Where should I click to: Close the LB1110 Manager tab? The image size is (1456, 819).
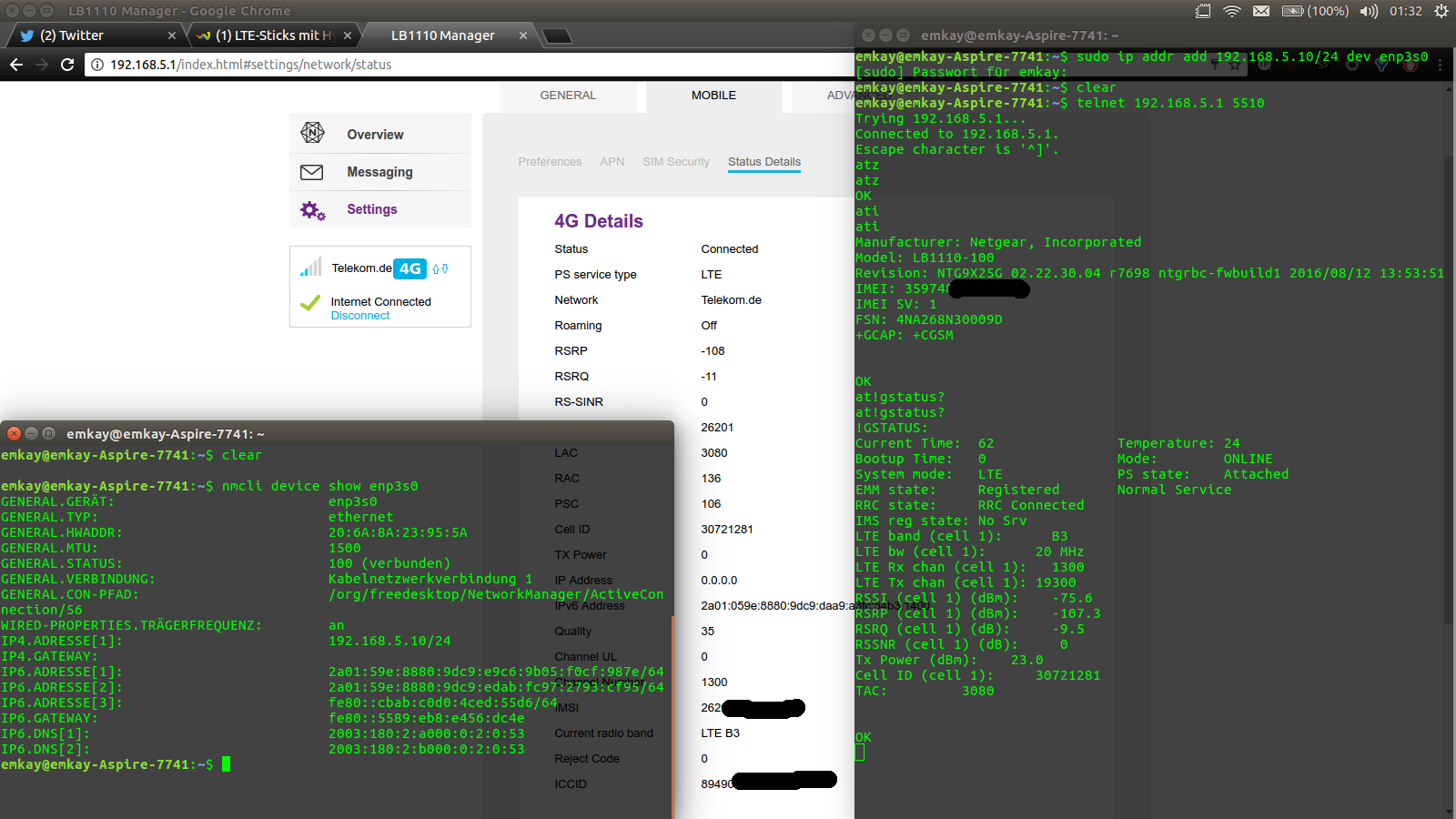523,35
